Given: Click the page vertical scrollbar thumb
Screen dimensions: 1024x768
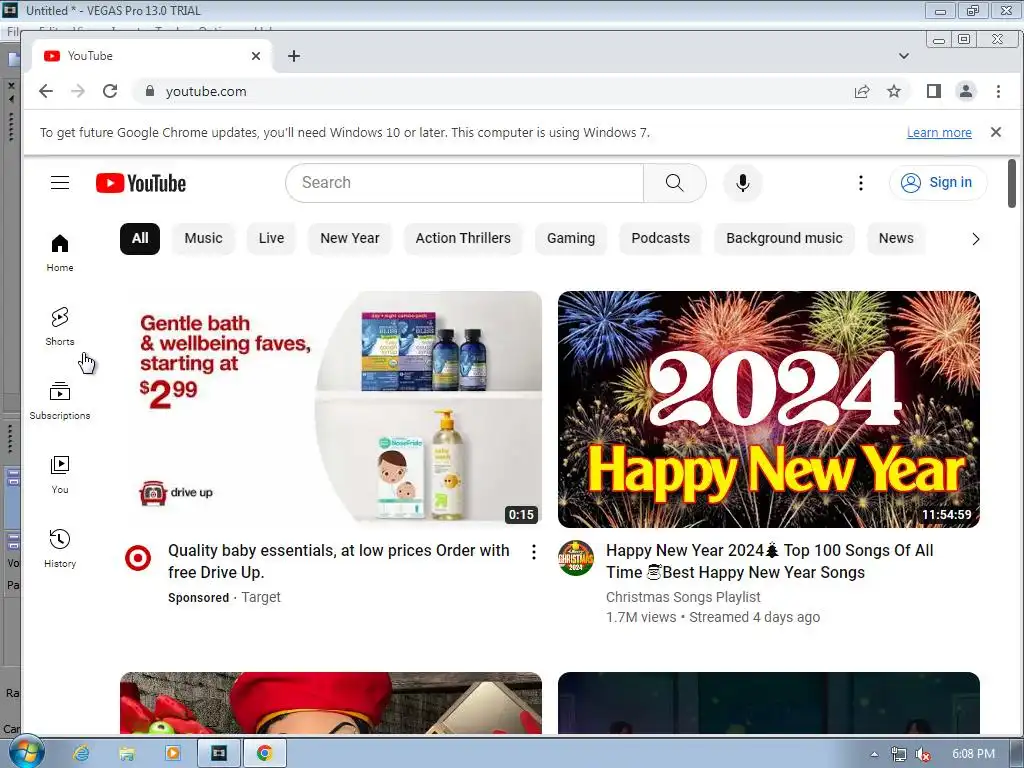Looking at the screenshot, I should [x=1012, y=184].
